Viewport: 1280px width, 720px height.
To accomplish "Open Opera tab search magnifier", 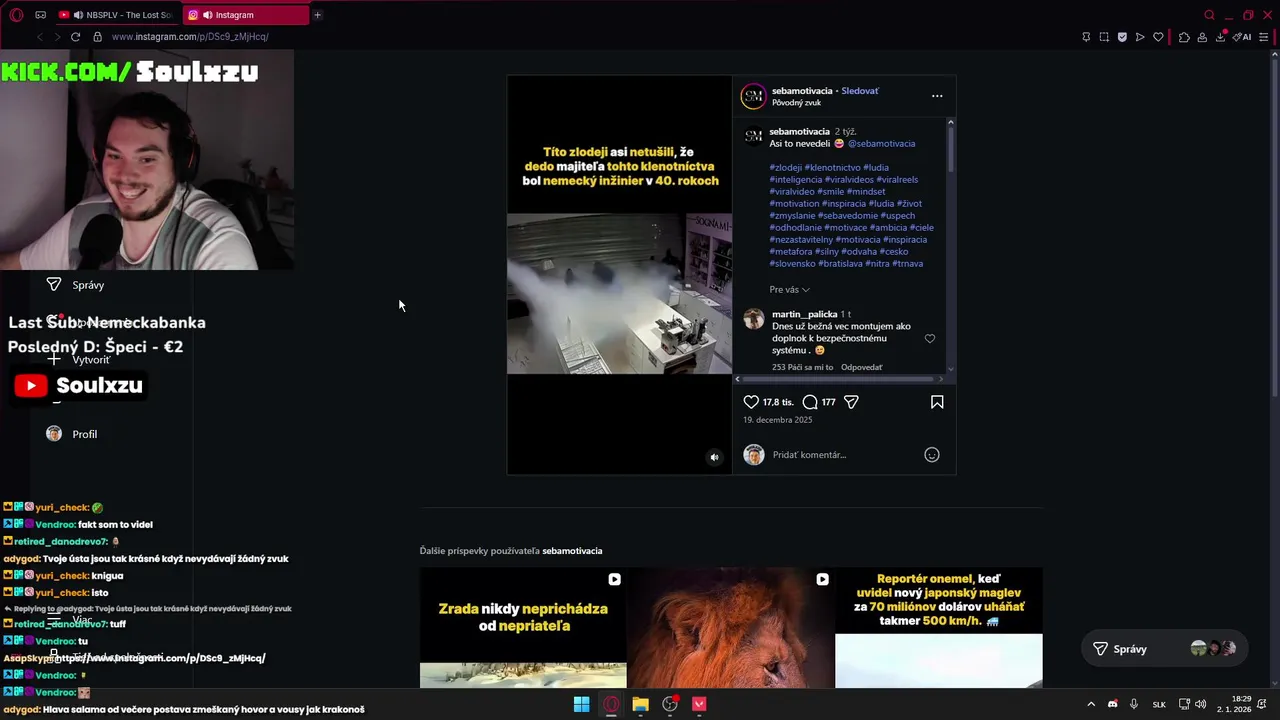I will pos(1209,15).
